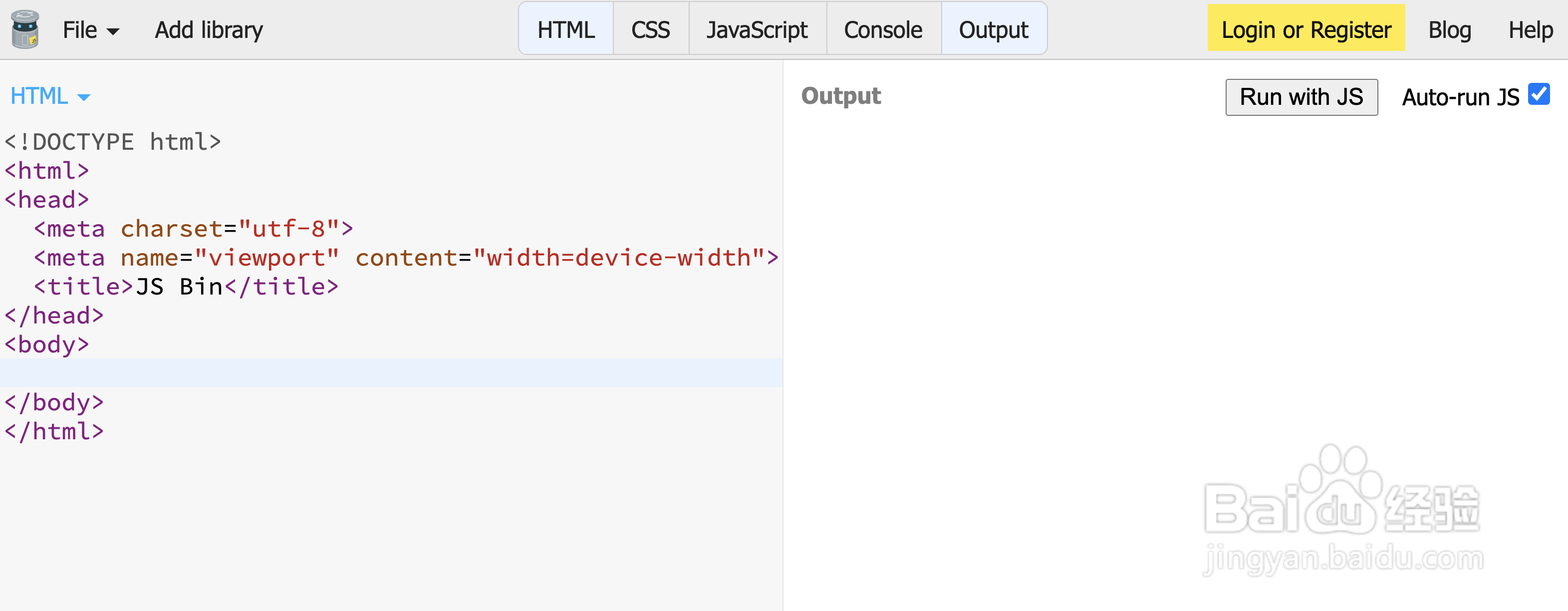Viewport: 1568px width, 611px height.
Task: Open the Blog link
Action: [x=1449, y=30]
